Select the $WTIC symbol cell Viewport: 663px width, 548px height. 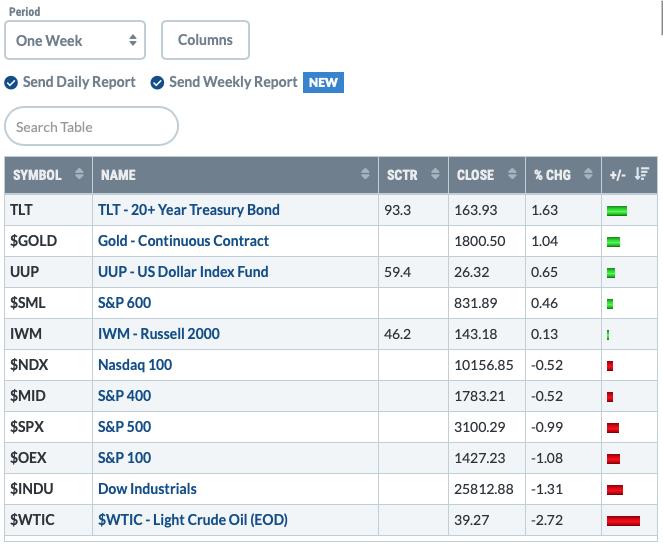click(48, 520)
